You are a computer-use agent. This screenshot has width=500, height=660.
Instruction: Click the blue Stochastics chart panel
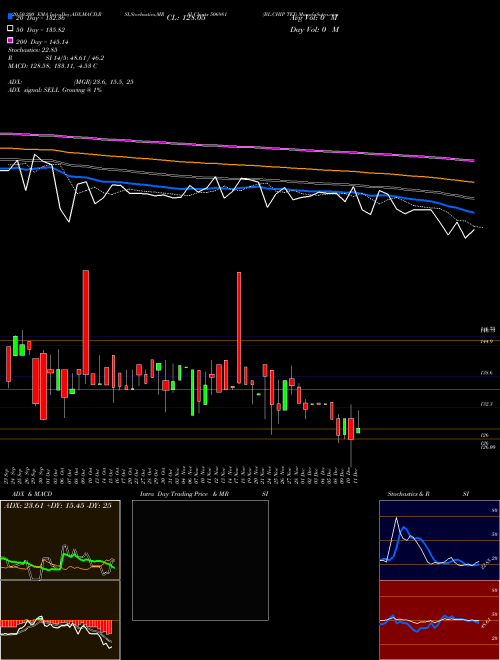click(439, 540)
